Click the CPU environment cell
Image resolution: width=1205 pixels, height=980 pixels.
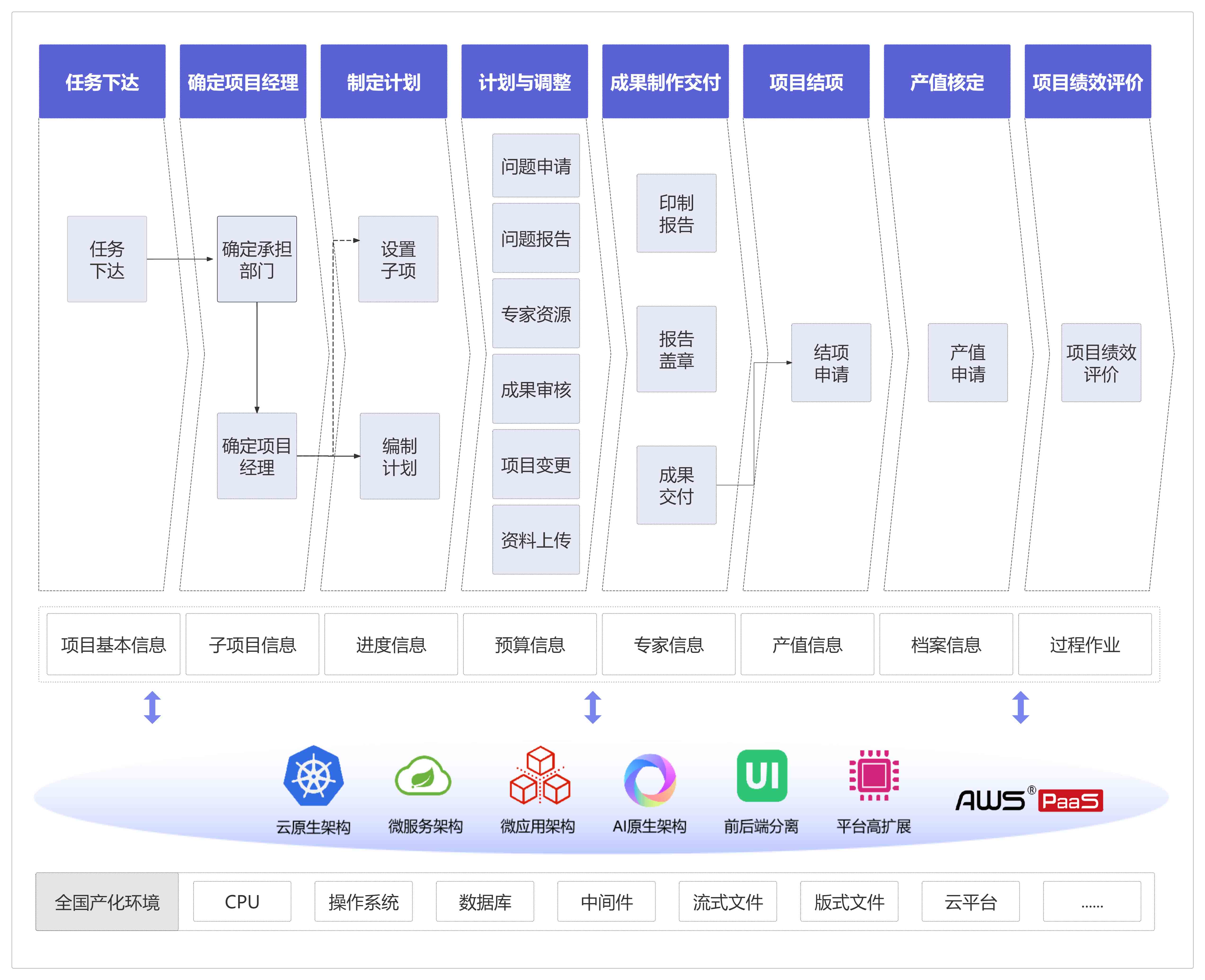[x=242, y=901]
